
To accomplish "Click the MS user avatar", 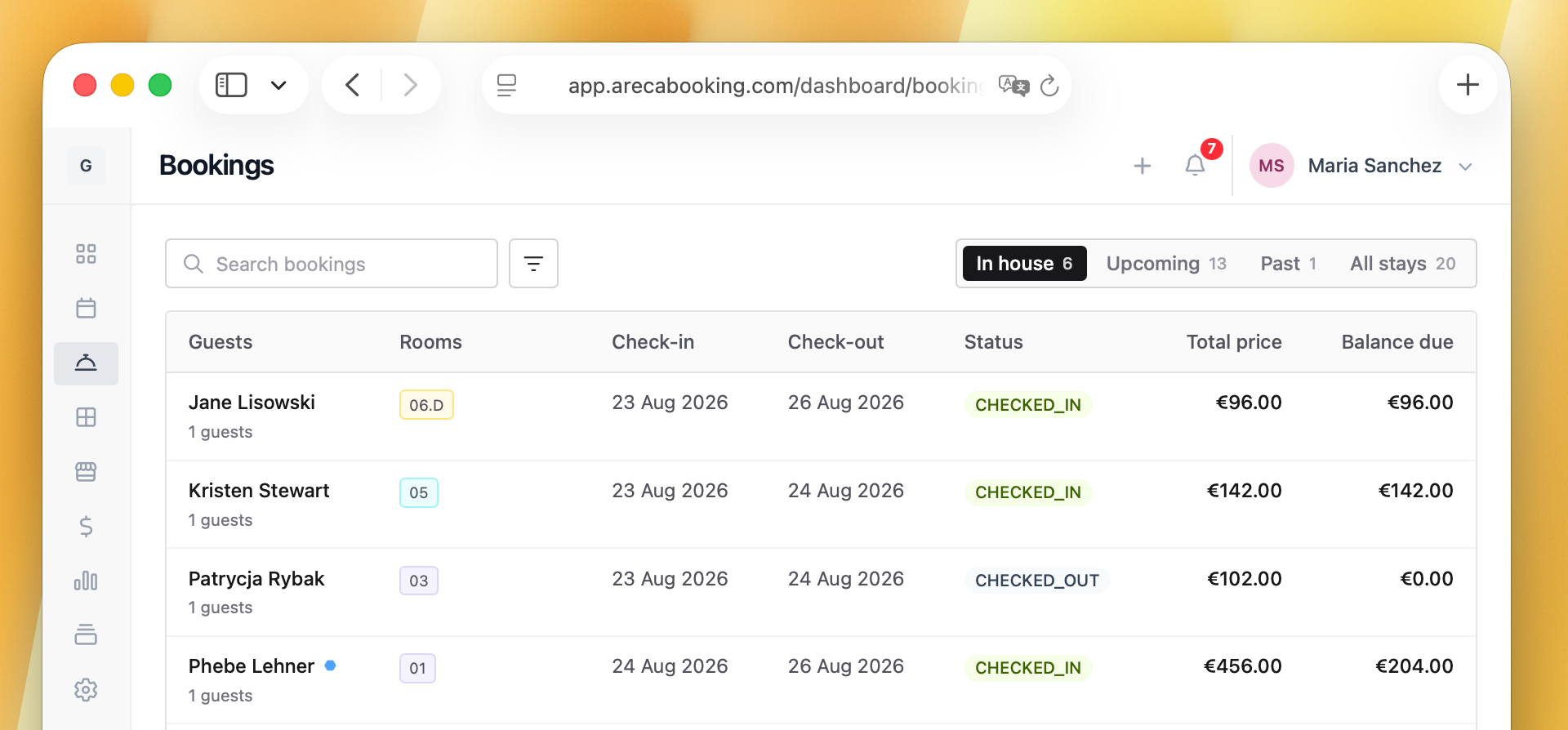I will point(1272,166).
